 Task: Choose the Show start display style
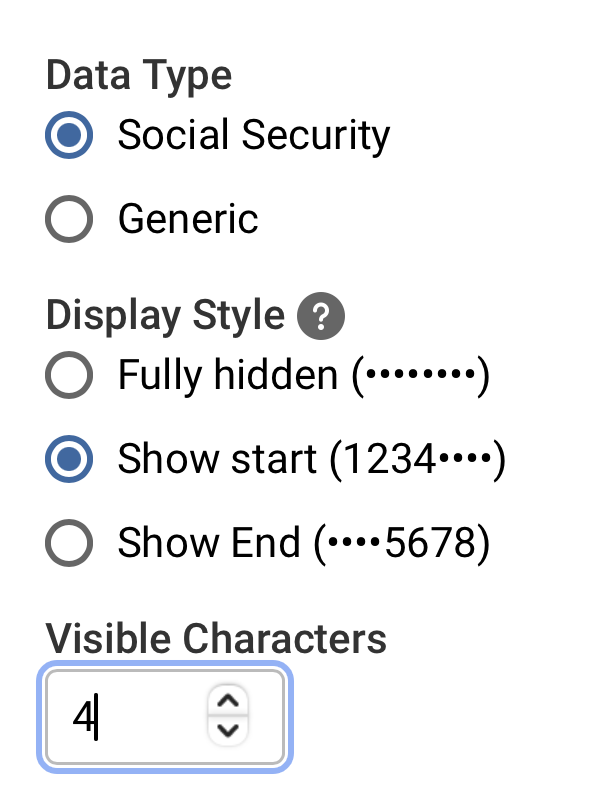click(68, 460)
